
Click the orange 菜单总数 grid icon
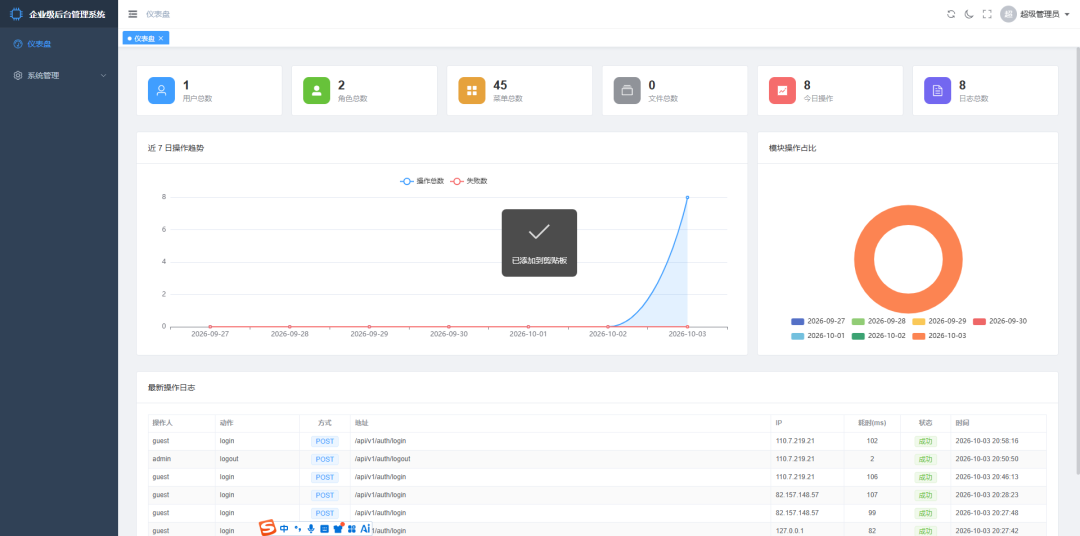pos(472,90)
